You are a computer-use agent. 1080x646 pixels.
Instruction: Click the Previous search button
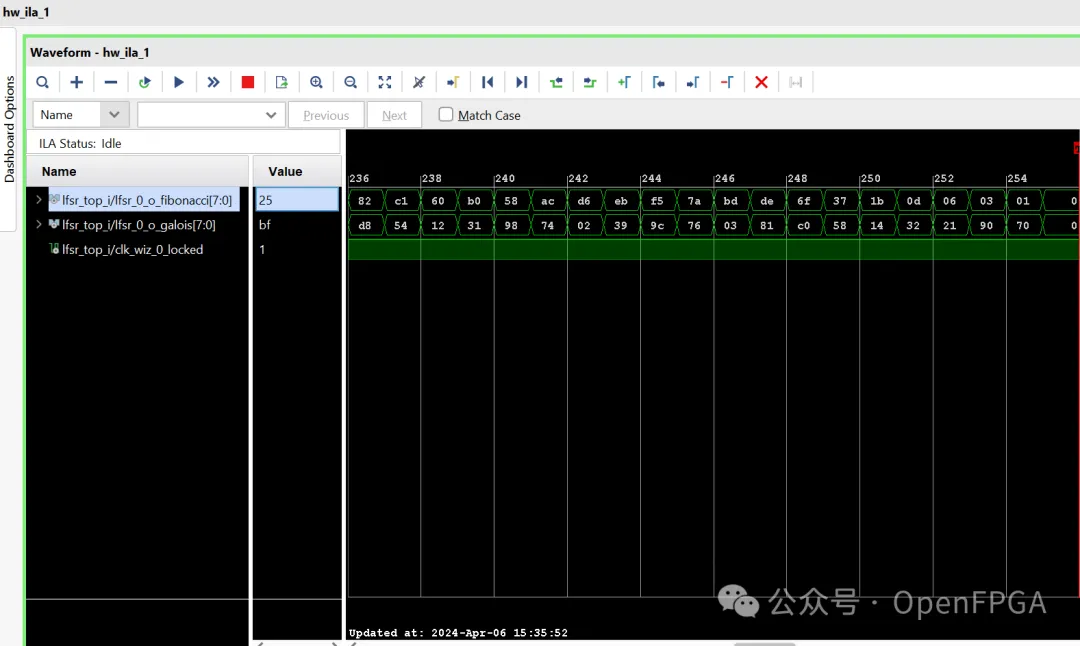click(326, 115)
